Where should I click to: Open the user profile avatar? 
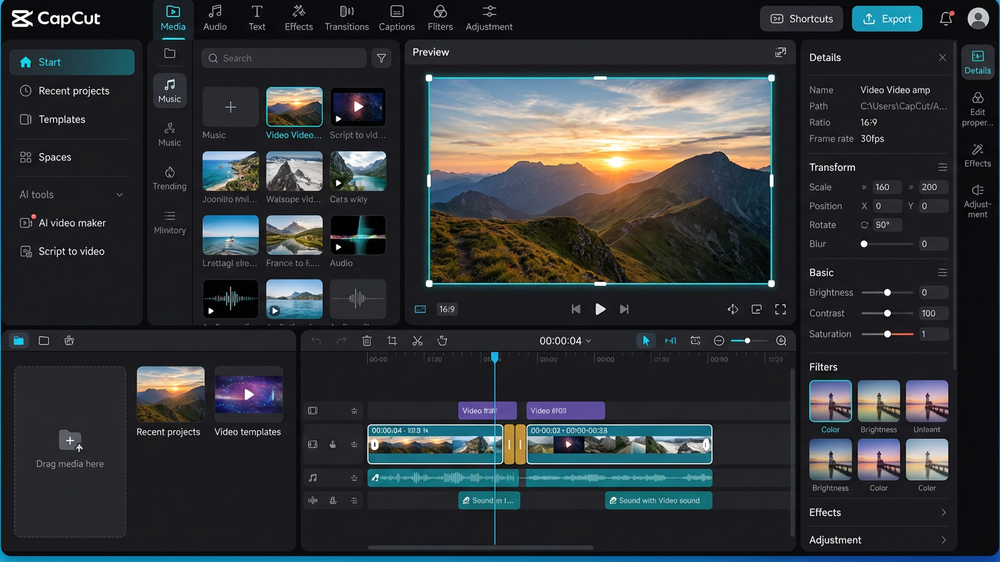tap(978, 18)
